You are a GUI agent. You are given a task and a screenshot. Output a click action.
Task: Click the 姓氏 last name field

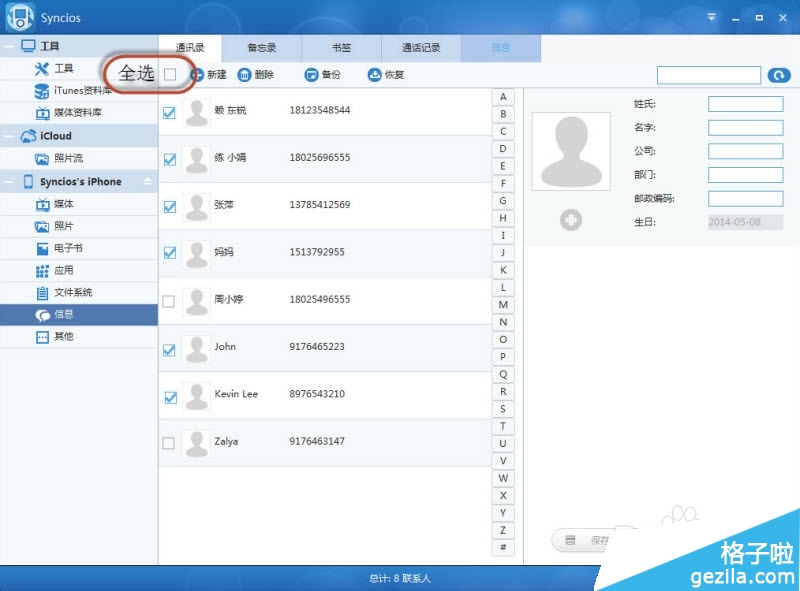click(x=745, y=104)
